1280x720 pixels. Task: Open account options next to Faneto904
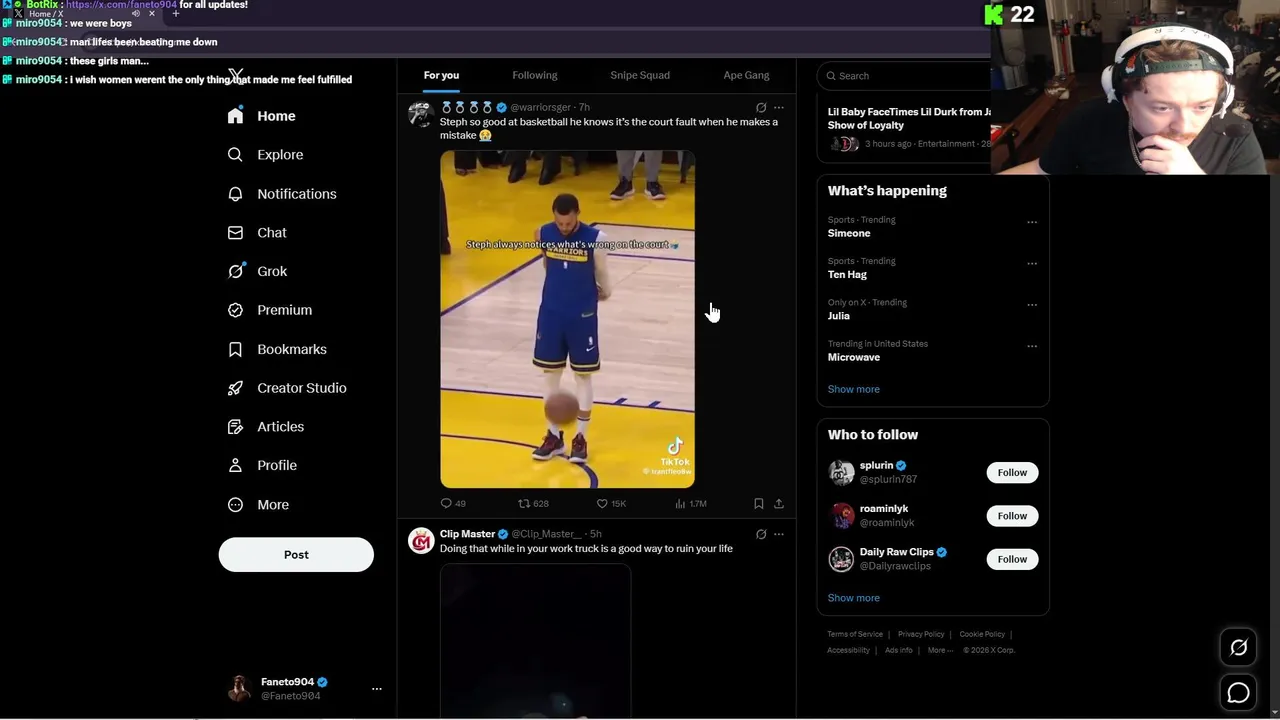point(377,689)
